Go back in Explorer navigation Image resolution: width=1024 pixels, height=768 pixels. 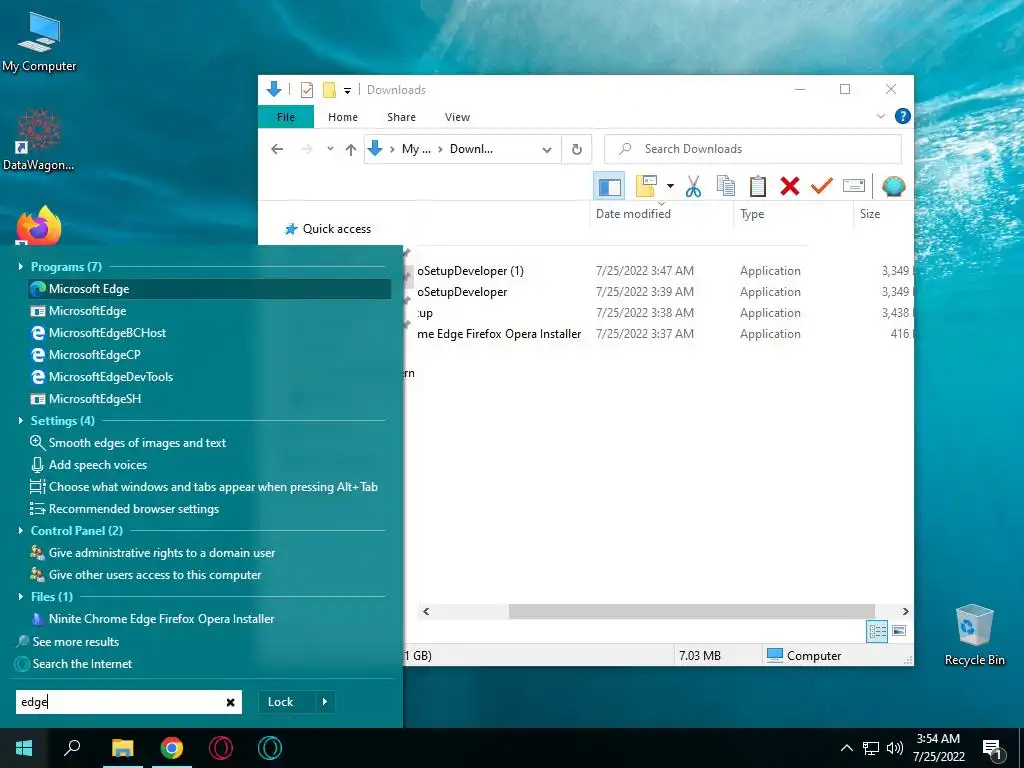277,149
